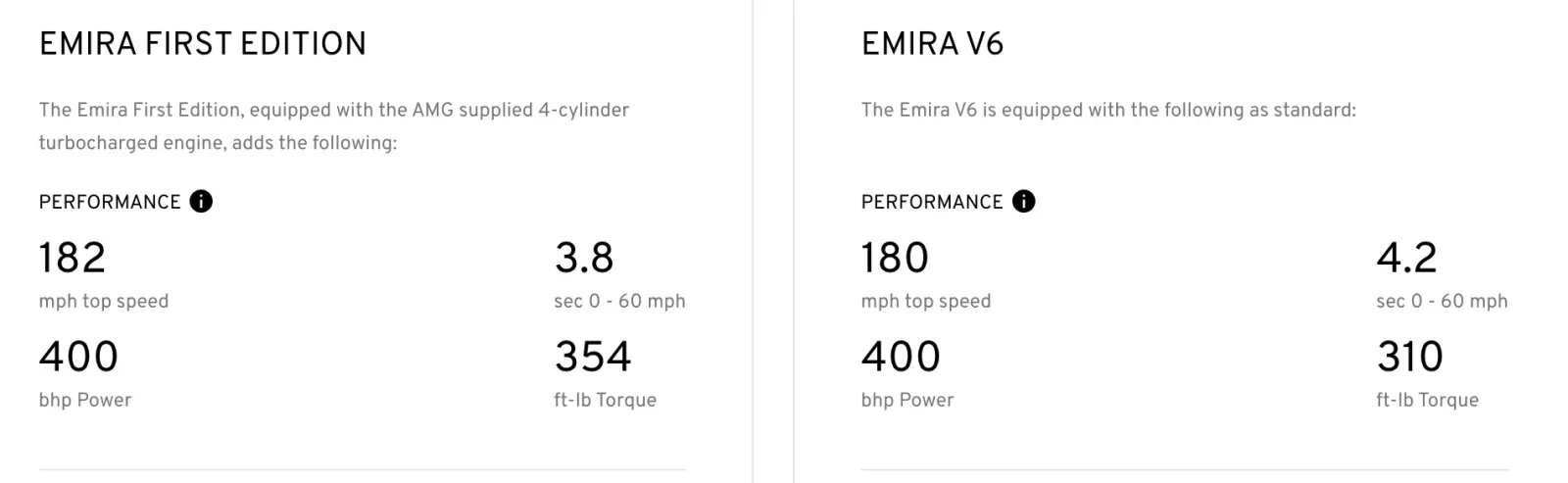Click the ft-lb Torque label under 310
Image resolution: width=1568 pixels, height=483 pixels.
pyautogui.click(x=1427, y=400)
